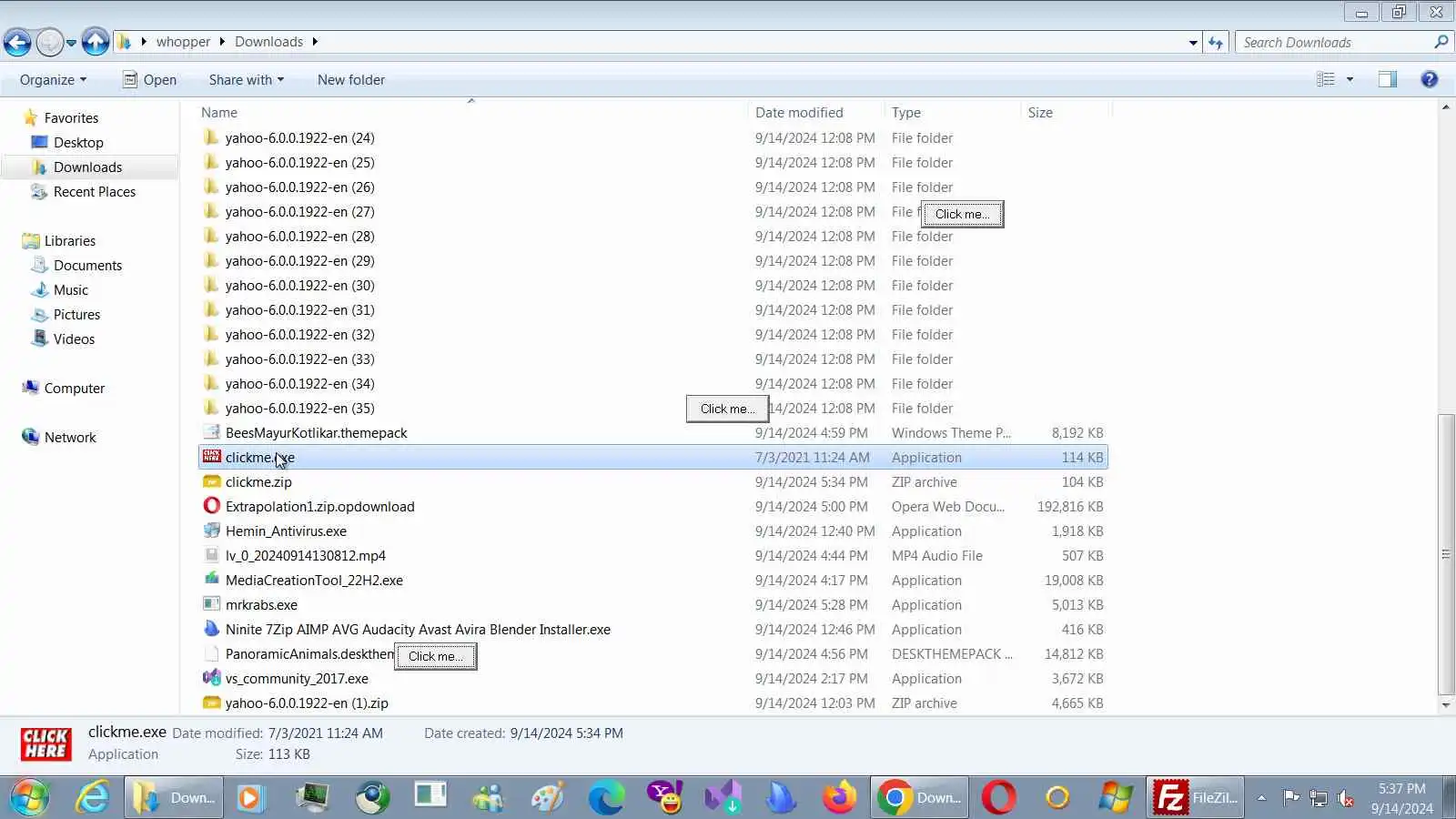1456x819 pixels.
Task: Click the Opera icon beside Extrapolation1.zip.opdownload
Action: pos(212,506)
